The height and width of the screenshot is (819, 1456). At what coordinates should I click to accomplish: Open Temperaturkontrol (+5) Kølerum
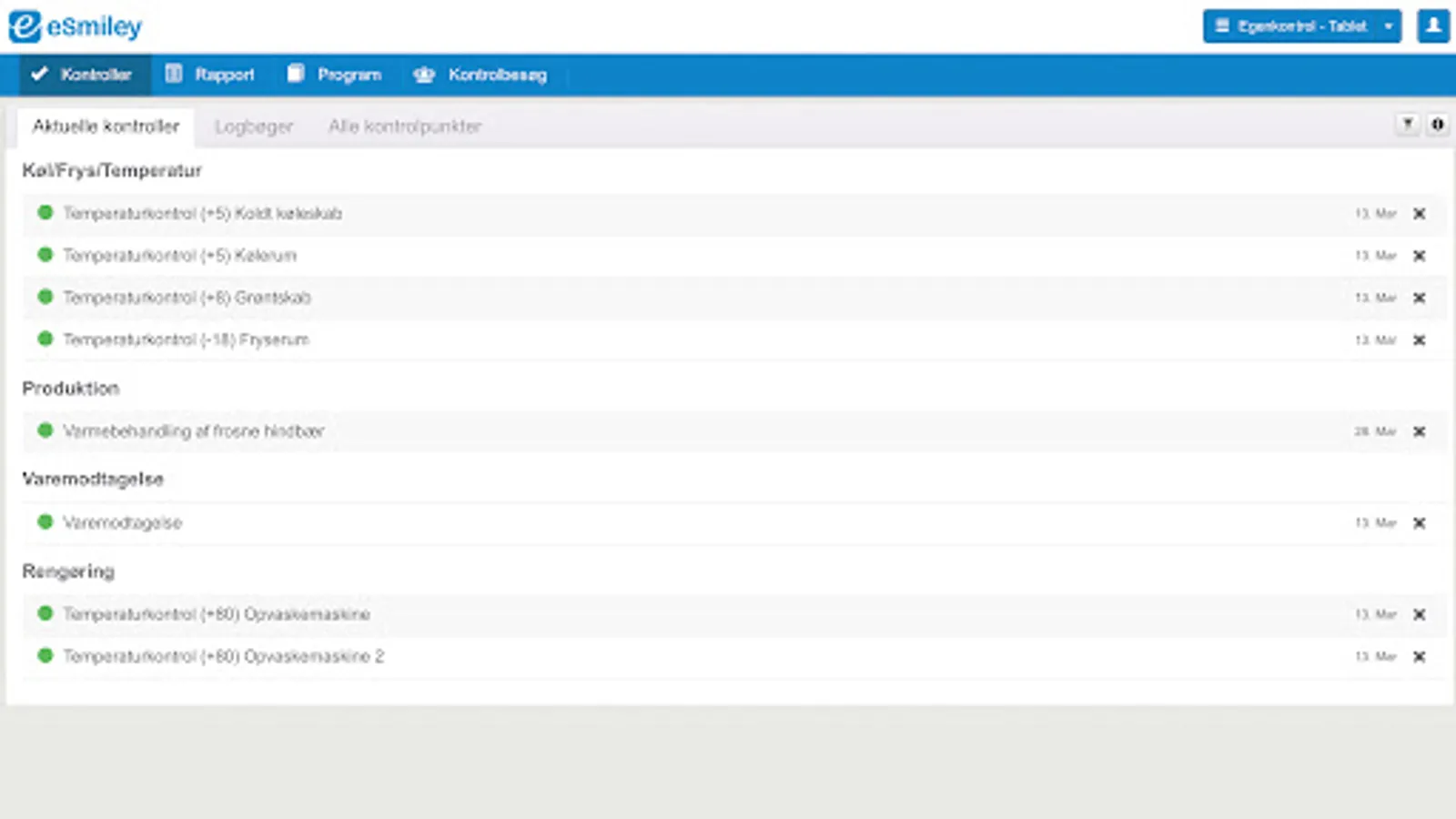coord(180,256)
